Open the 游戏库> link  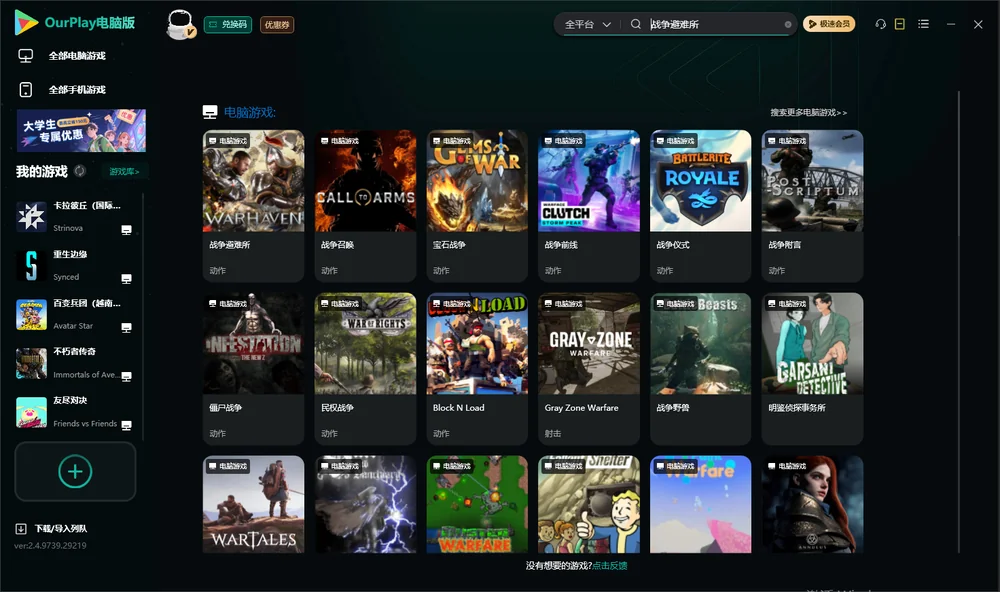tap(124, 172)
